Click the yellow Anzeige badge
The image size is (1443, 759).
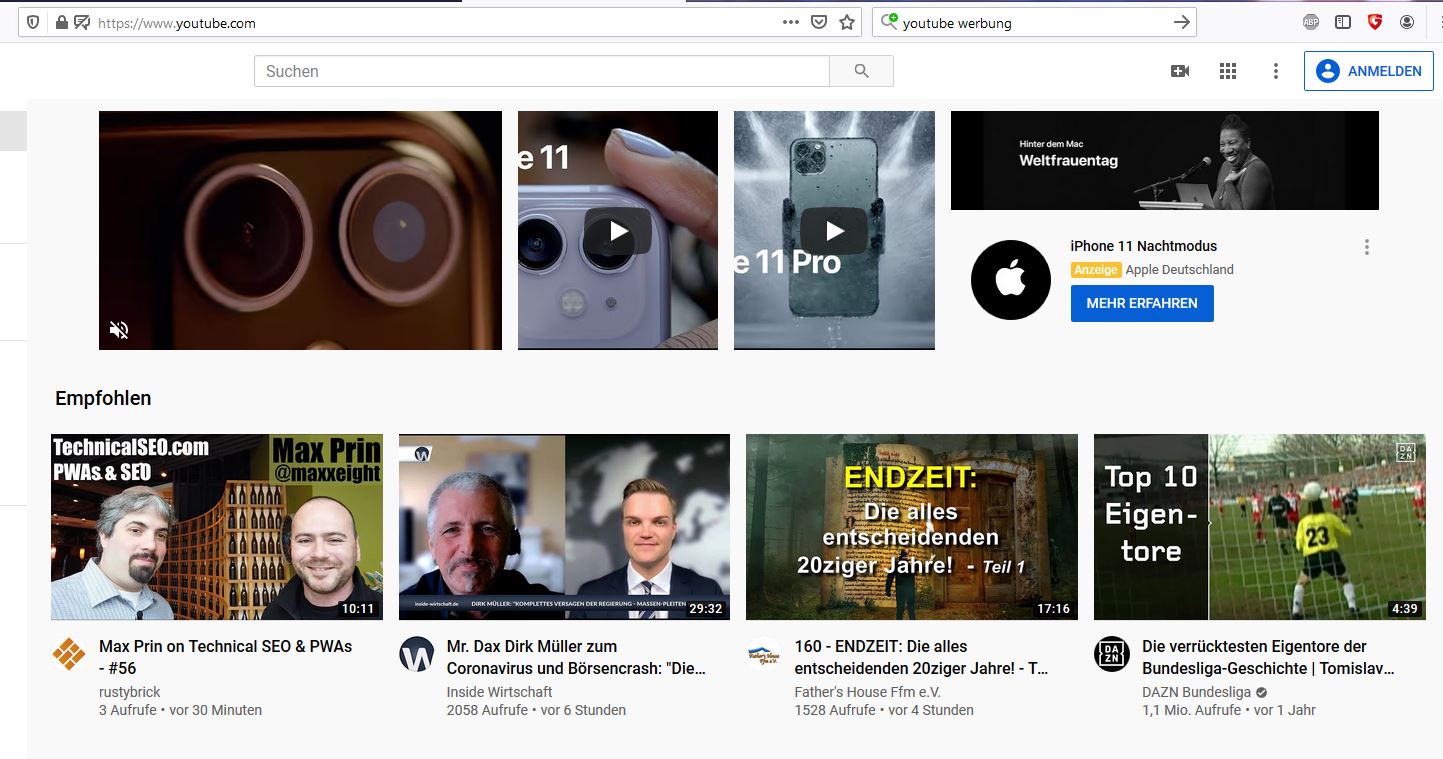pos(1096,270)
